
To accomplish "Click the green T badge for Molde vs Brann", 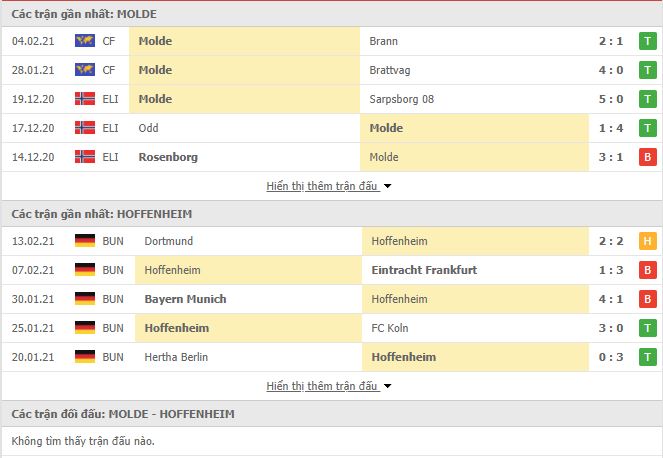I will [647, 41].
